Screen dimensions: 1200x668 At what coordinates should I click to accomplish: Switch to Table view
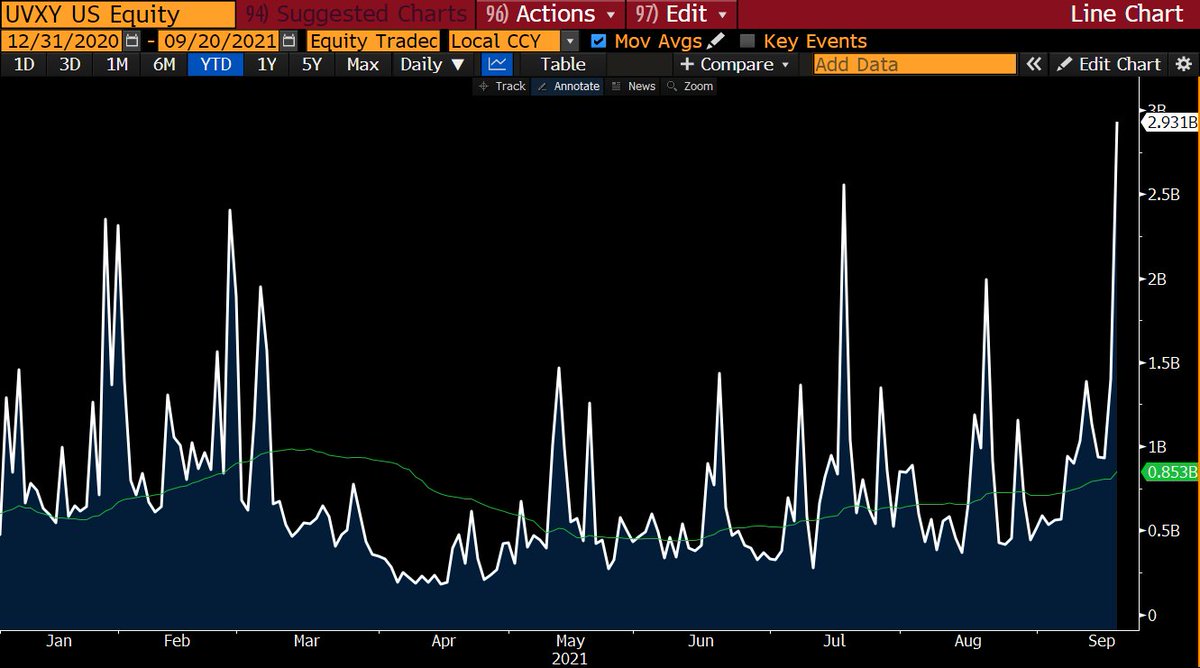[563, 64]
